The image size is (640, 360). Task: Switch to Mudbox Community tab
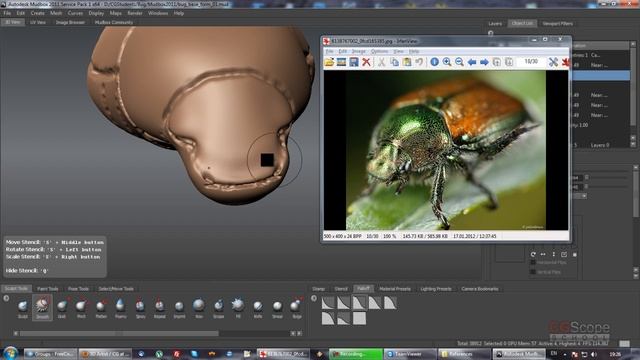[114, 22]
